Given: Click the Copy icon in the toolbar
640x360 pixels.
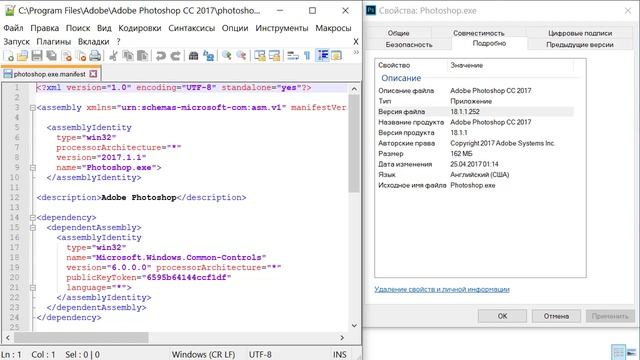Looking at the screenshot, I should click(128, 56).
